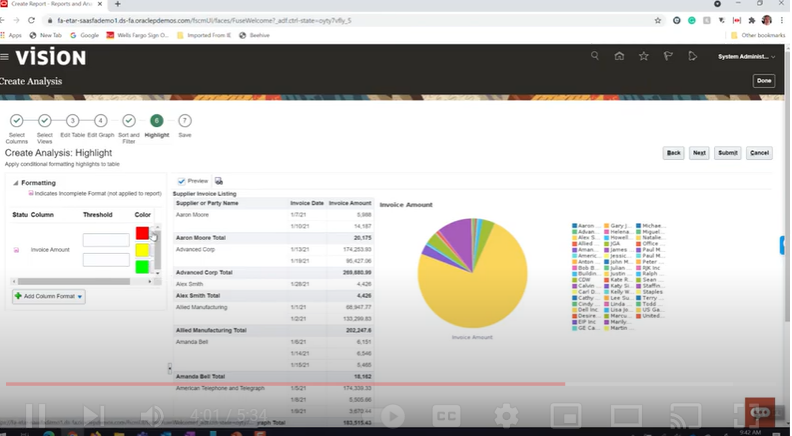The image size is (792, 436).
Task: Bookmark this page with the address bar star
Action: tap(658, 20)
